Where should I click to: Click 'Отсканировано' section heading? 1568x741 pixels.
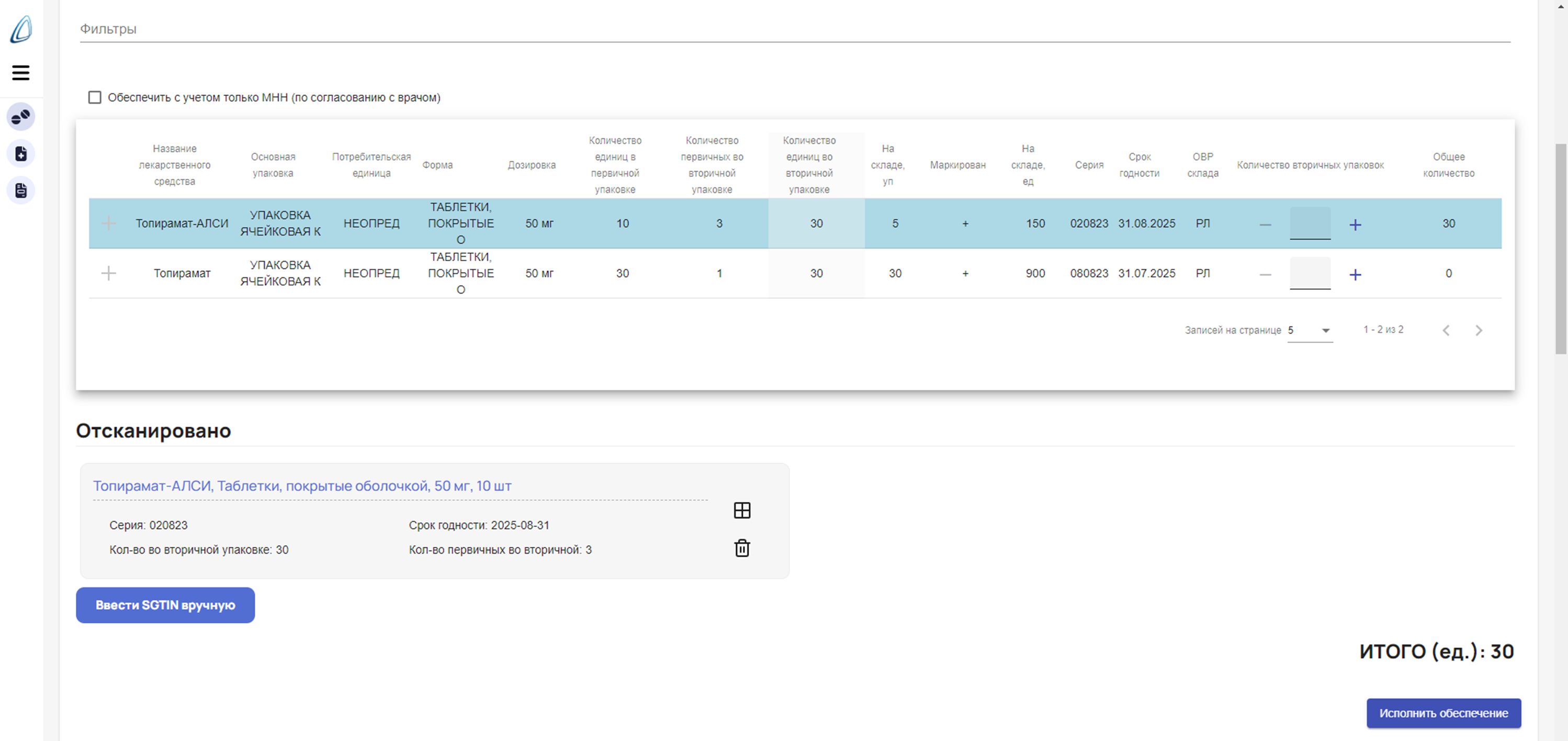(x=153, y=431)
